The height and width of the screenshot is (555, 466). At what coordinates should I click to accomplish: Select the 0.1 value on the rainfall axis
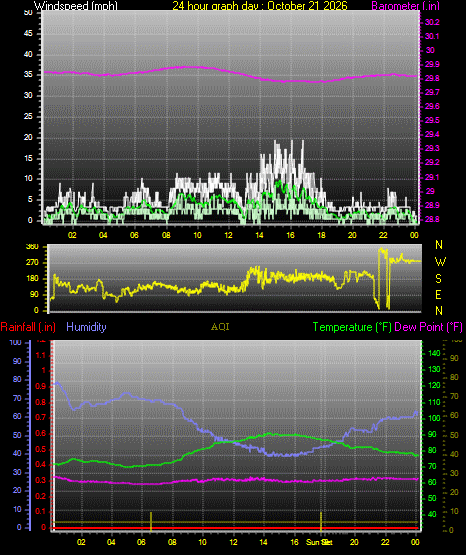tap(41, 511)
